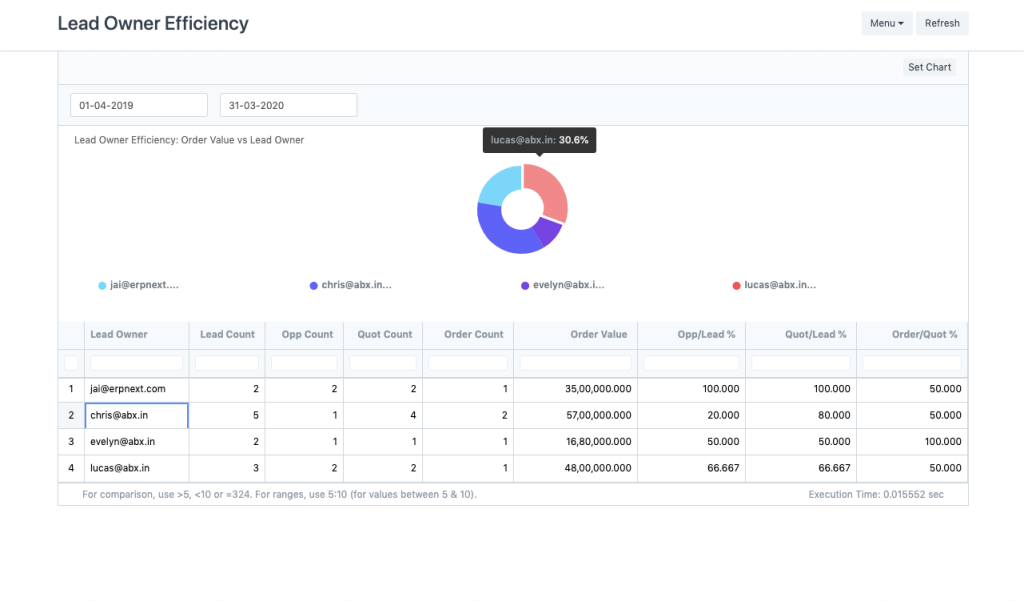
Task: Click the jai@erpnext legend dot
Action: [102, 286]
